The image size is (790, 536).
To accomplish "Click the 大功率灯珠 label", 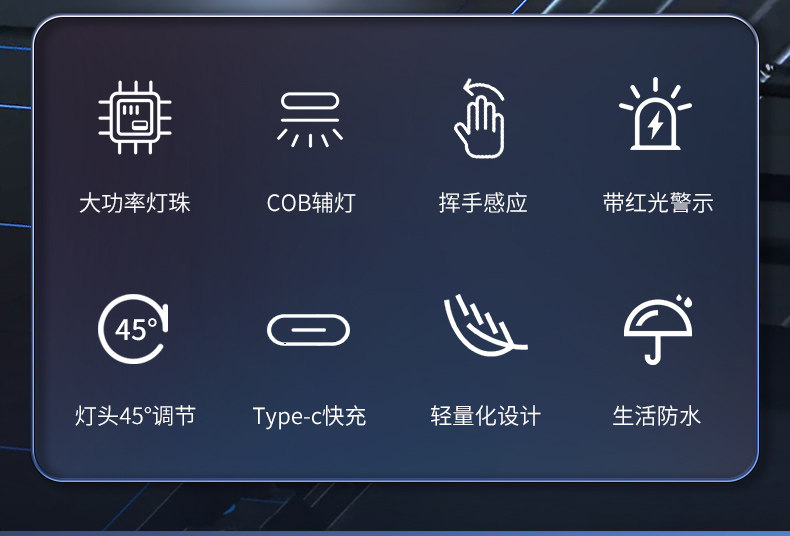I will click(135, 203).
